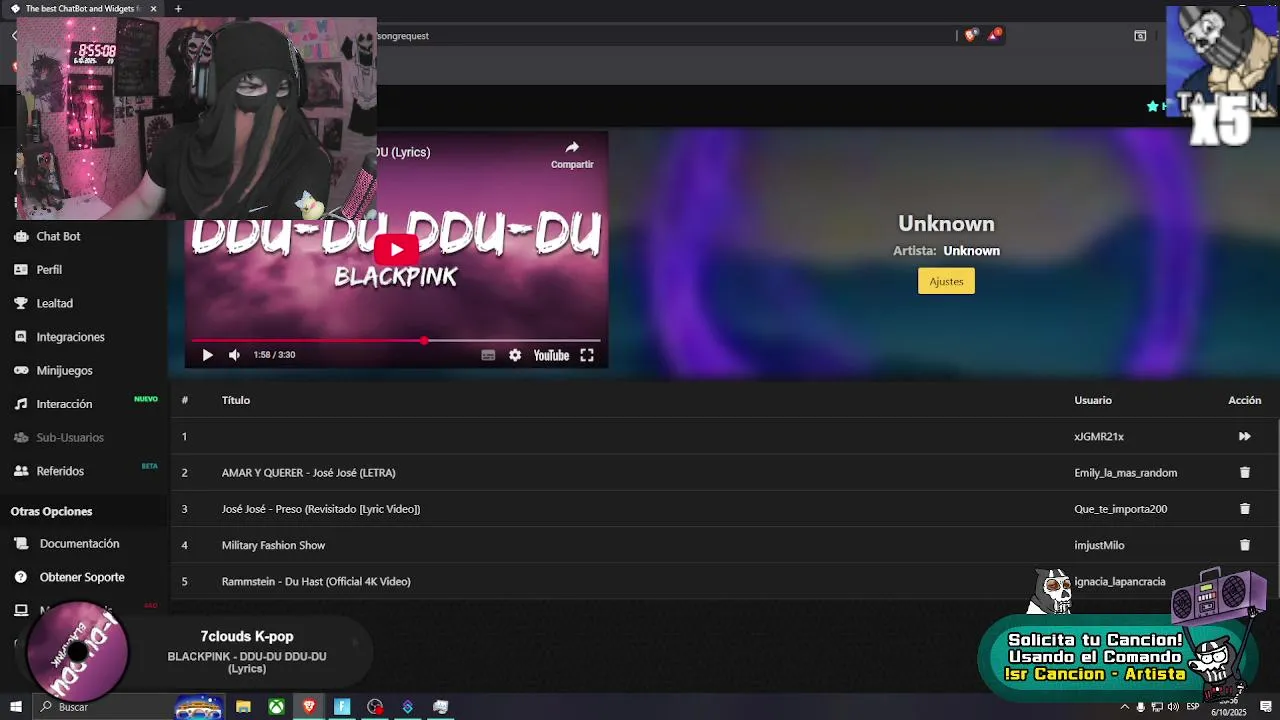Click ESP language indicator in taskbar
1280x720 pixels.
1193,707
